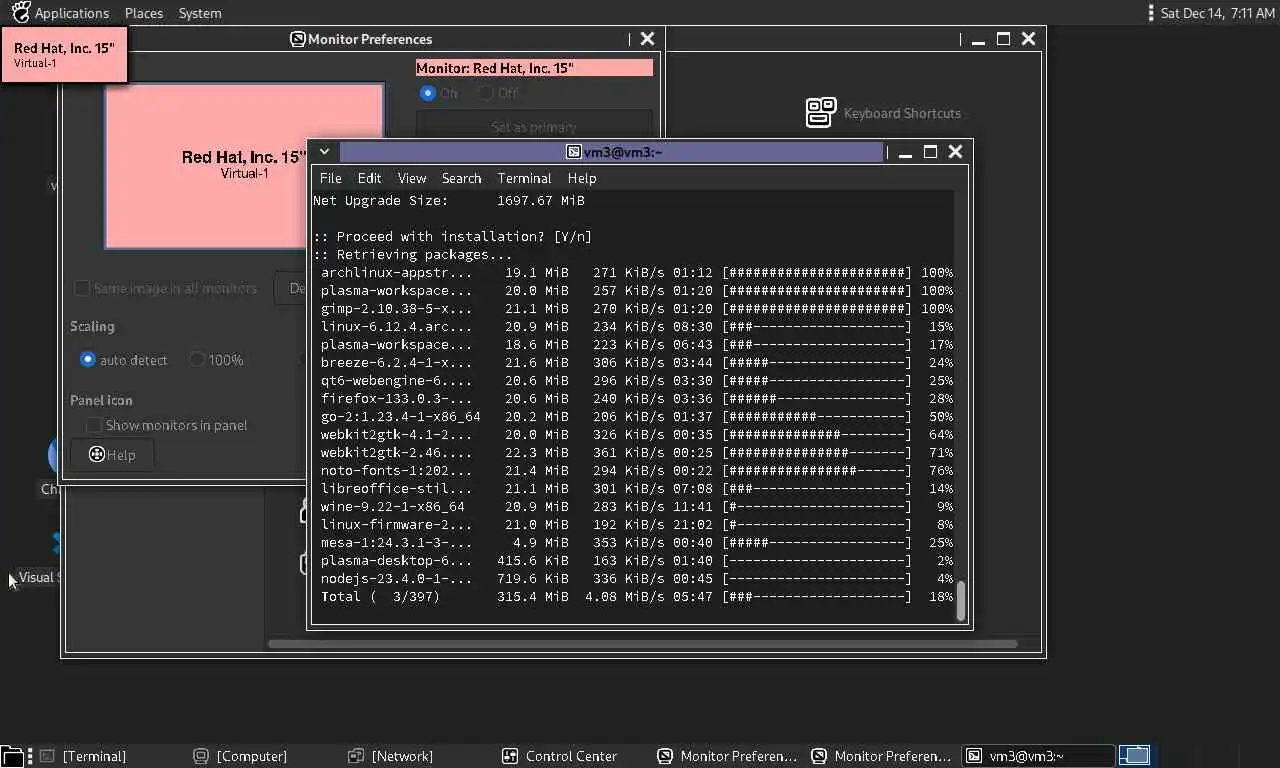Select the monitor On radio button
The width and height of the screenshot is (1280, 768).
pyautogui.click(x=428, y=93)
